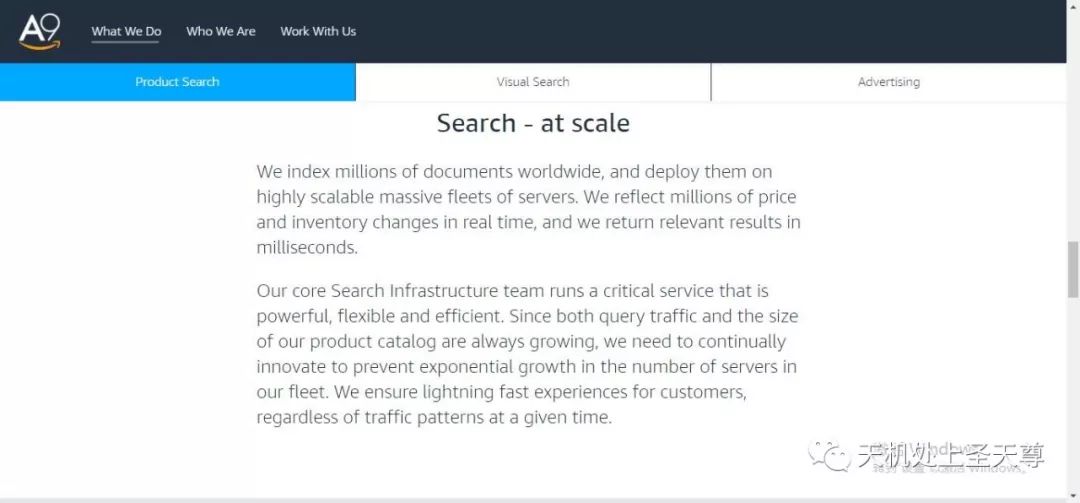The height and width of the screenshot is (503, 1080).
Task: Switch to the Advertising tab
Action: 889,82
